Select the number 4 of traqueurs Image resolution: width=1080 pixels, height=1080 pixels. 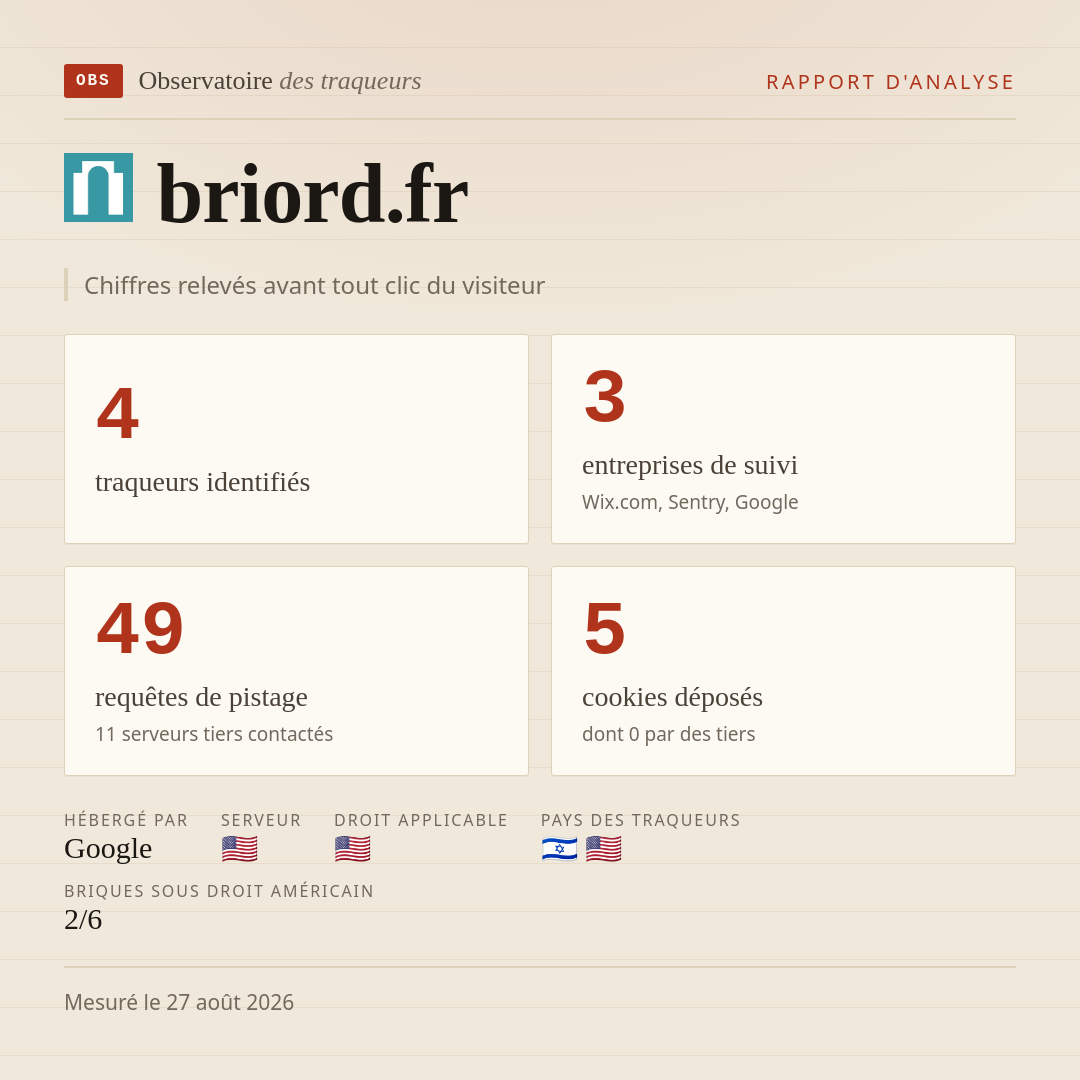[x=118, y=413]
